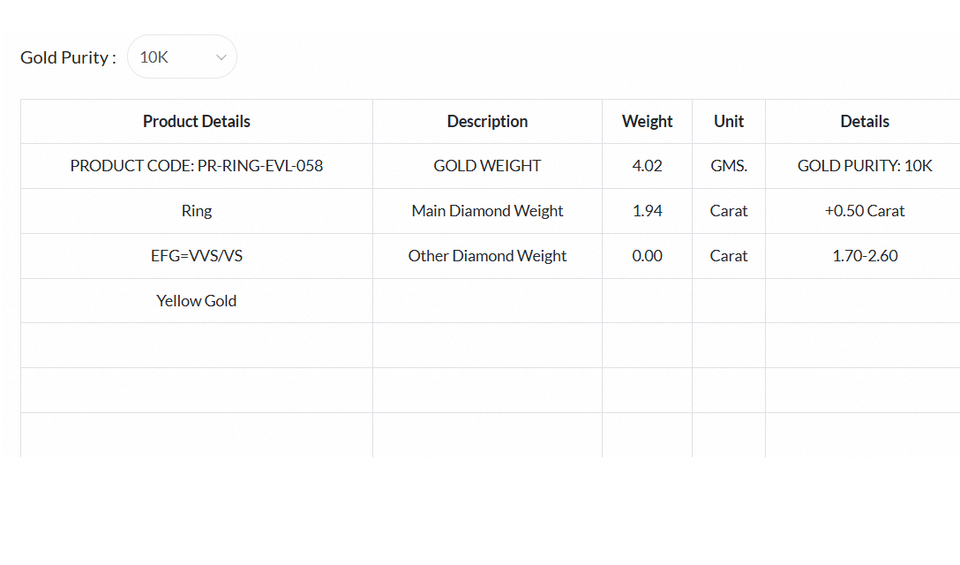Image resolution: width=960 pixels, height=565 pixels.
Task: Click the +0.50 Carat details cell
Action: pyautogui.click(x=864, y=211)
